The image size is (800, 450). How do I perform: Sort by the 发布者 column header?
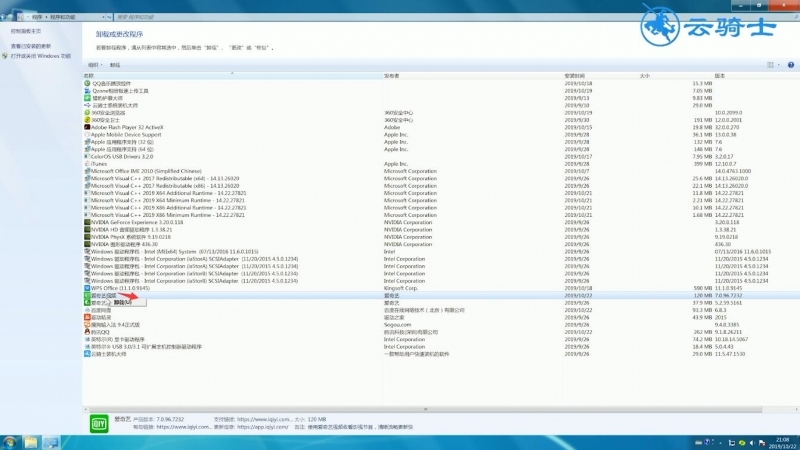473,76
